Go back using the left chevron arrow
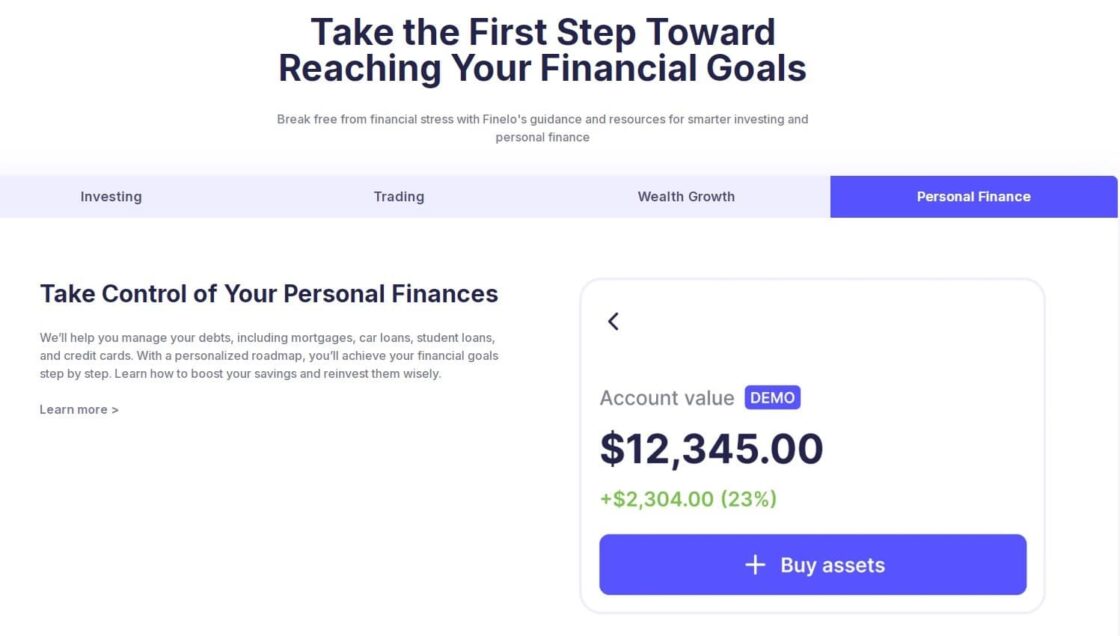This screenshot has width=1120, height=636. [x=613, y=321]
